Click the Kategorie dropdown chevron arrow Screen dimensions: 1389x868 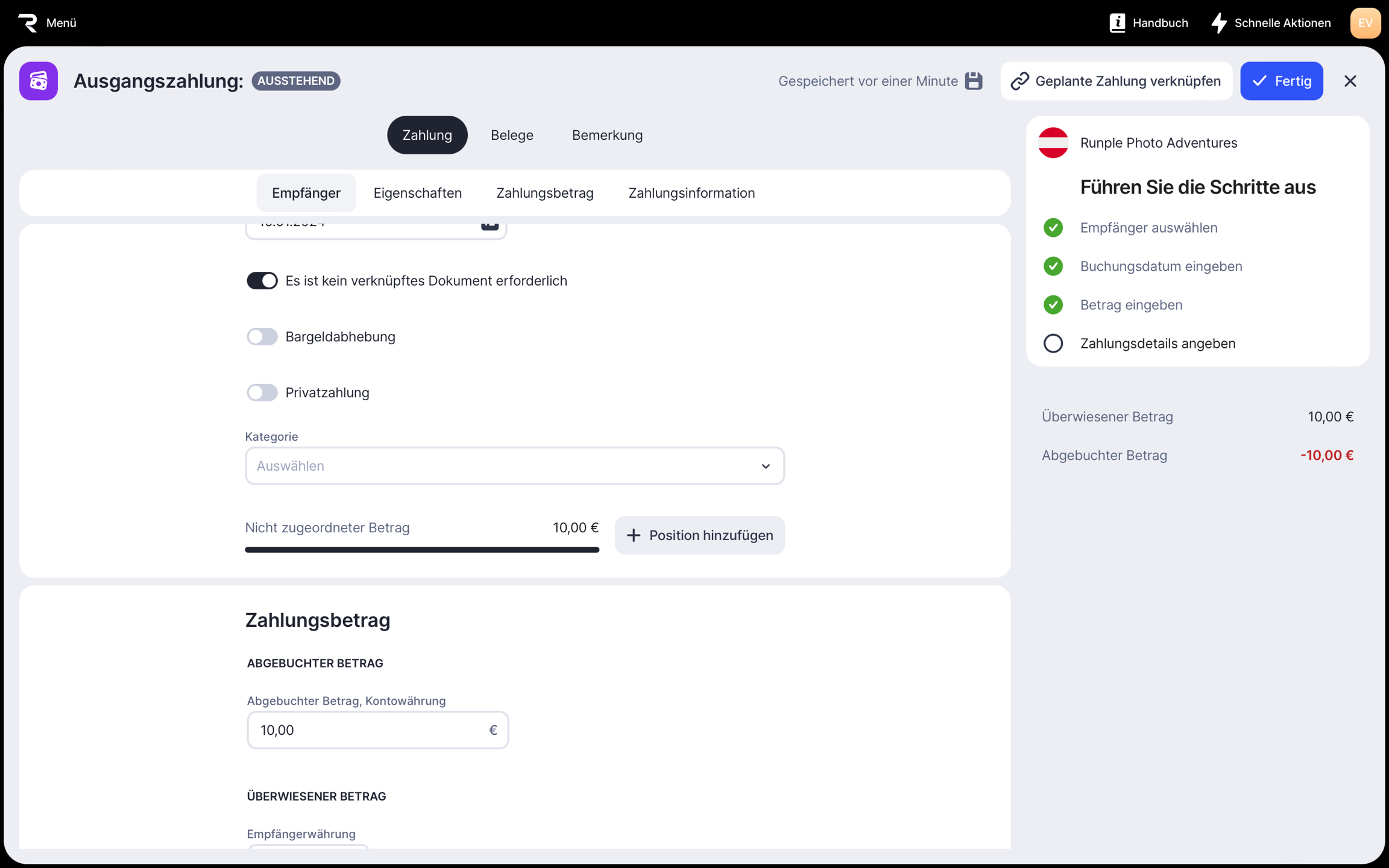[x=766, y=467]
